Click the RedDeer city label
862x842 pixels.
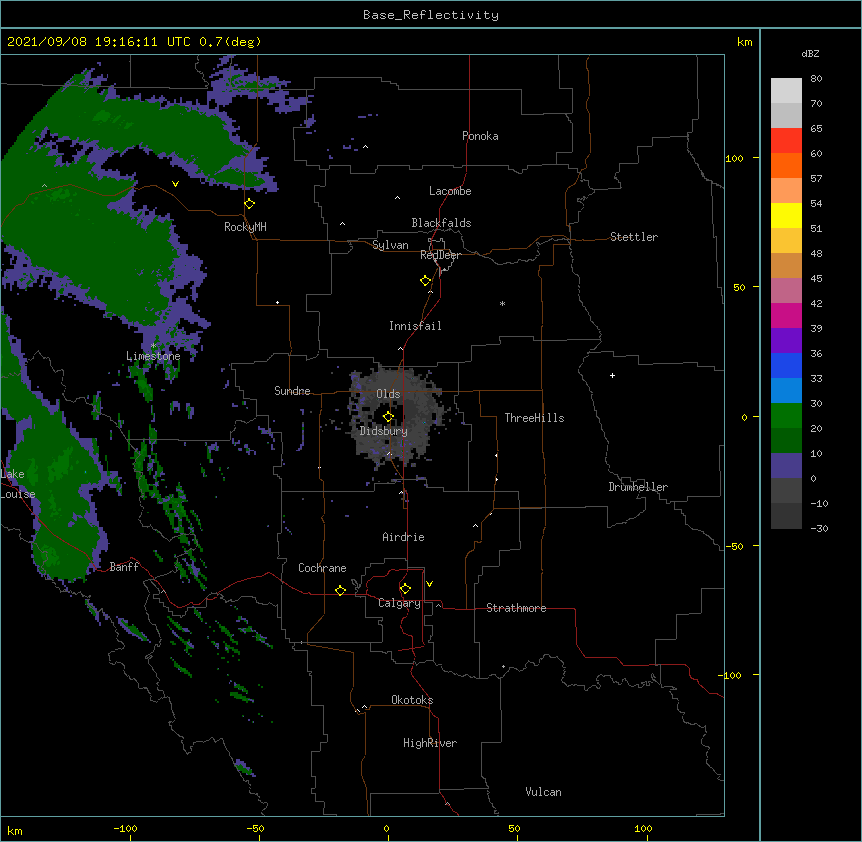(x=440, y=255)
